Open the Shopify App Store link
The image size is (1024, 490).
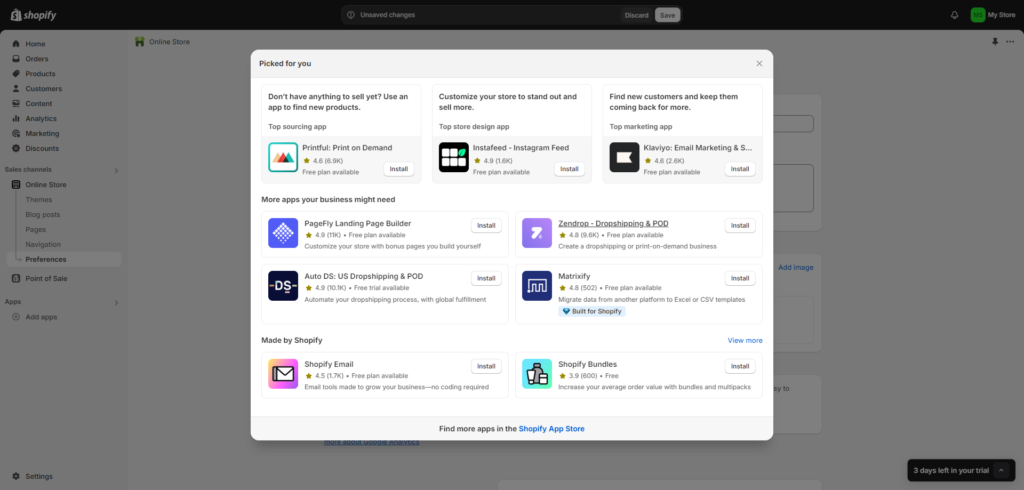coord(552,429)
